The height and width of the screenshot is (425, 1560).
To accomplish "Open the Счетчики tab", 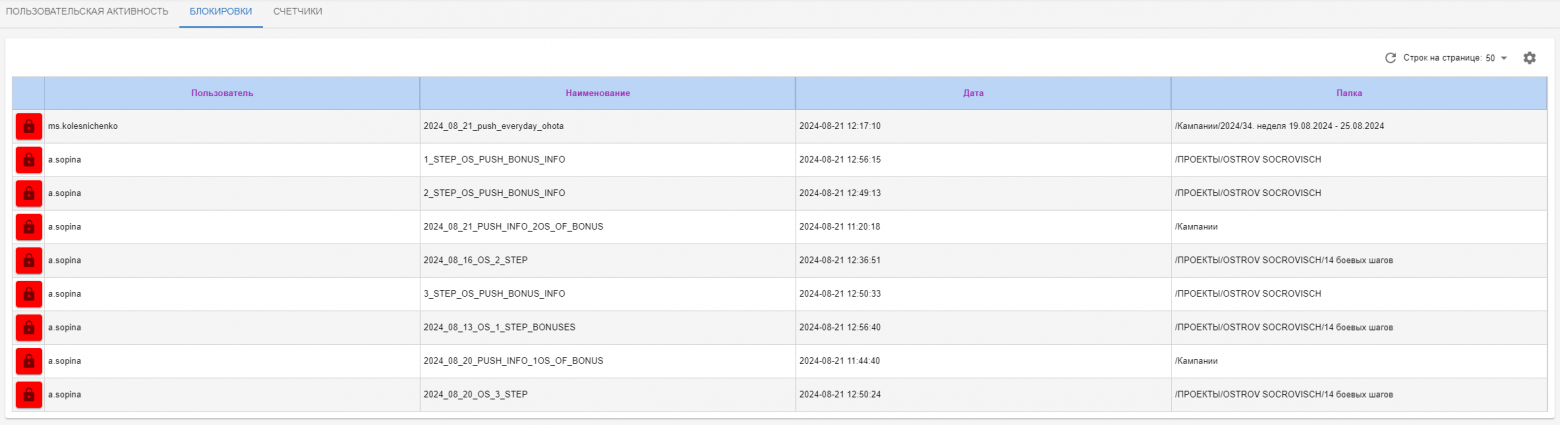I will pos(298,12).
